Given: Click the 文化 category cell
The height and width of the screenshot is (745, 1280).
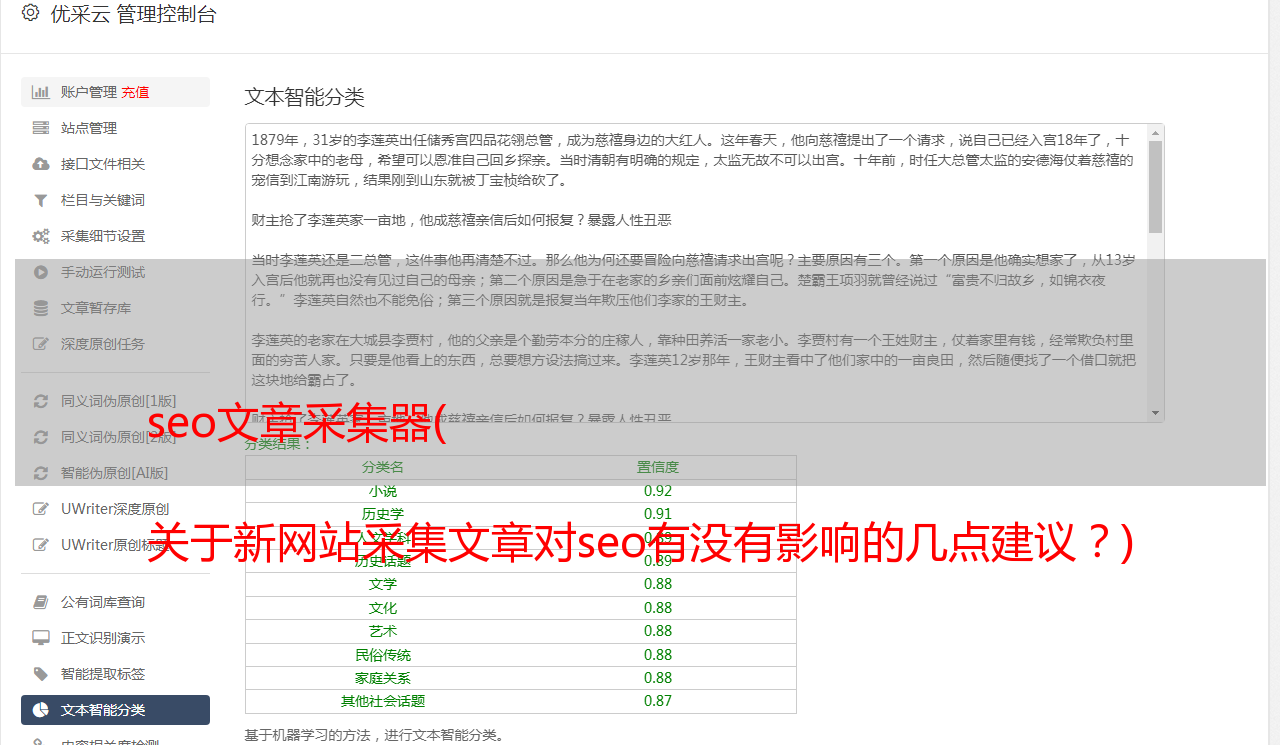Looking at the screenshot, I should point(383,608).
